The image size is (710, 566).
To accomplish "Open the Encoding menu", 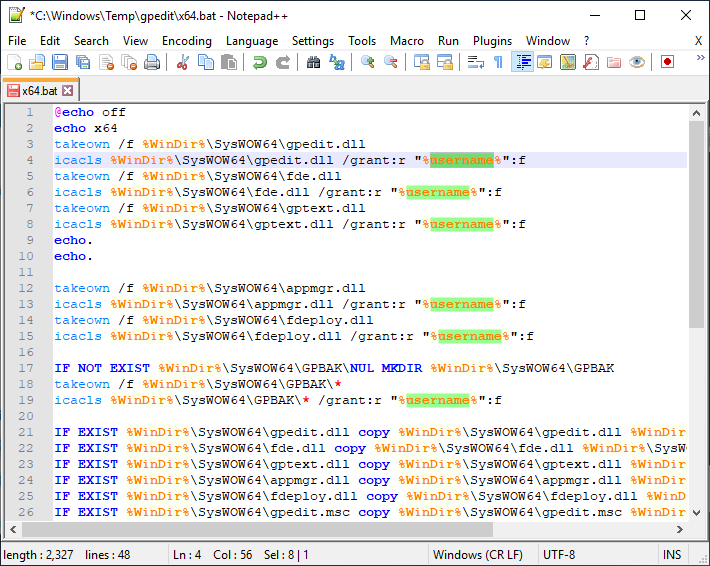I will [186, 41].
